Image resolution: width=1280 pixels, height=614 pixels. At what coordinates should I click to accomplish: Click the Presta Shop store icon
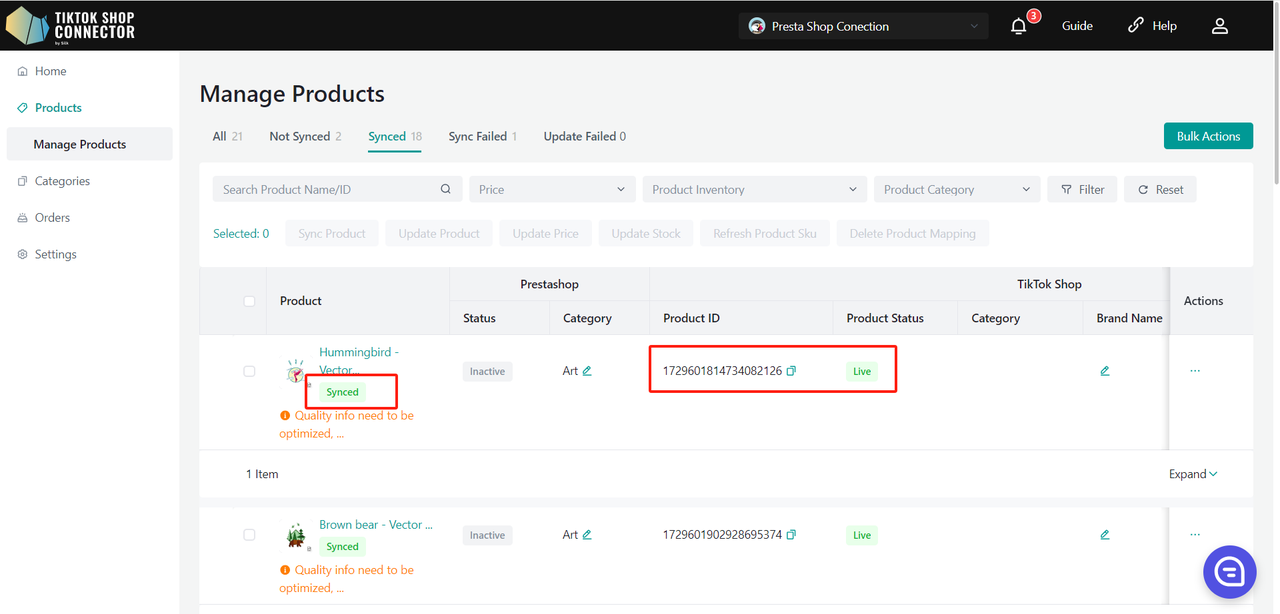point(757,26)
